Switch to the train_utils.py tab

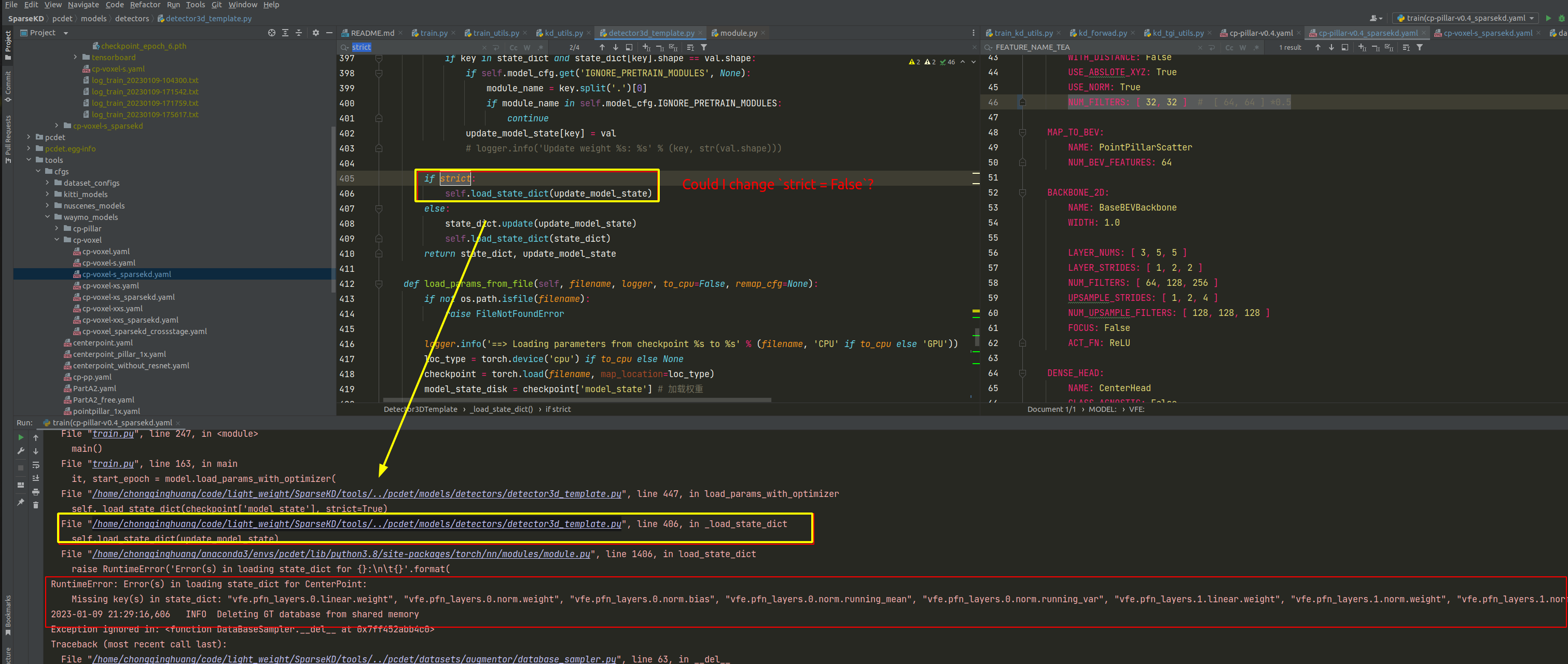coord(495,33)
